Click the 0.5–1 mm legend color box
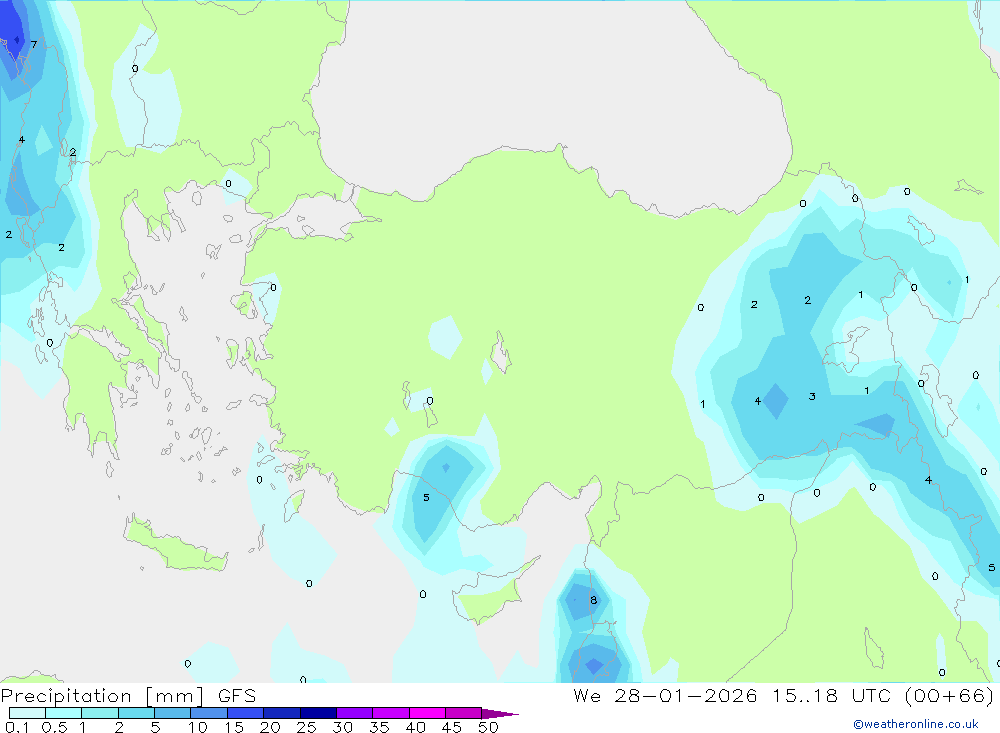The image size is (1000, 733). tap(63, 713)
